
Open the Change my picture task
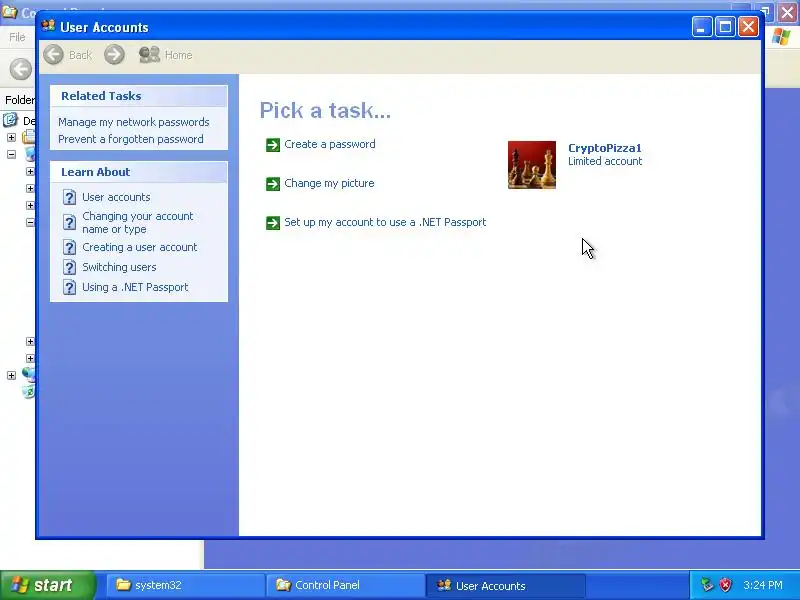(329, 183)
